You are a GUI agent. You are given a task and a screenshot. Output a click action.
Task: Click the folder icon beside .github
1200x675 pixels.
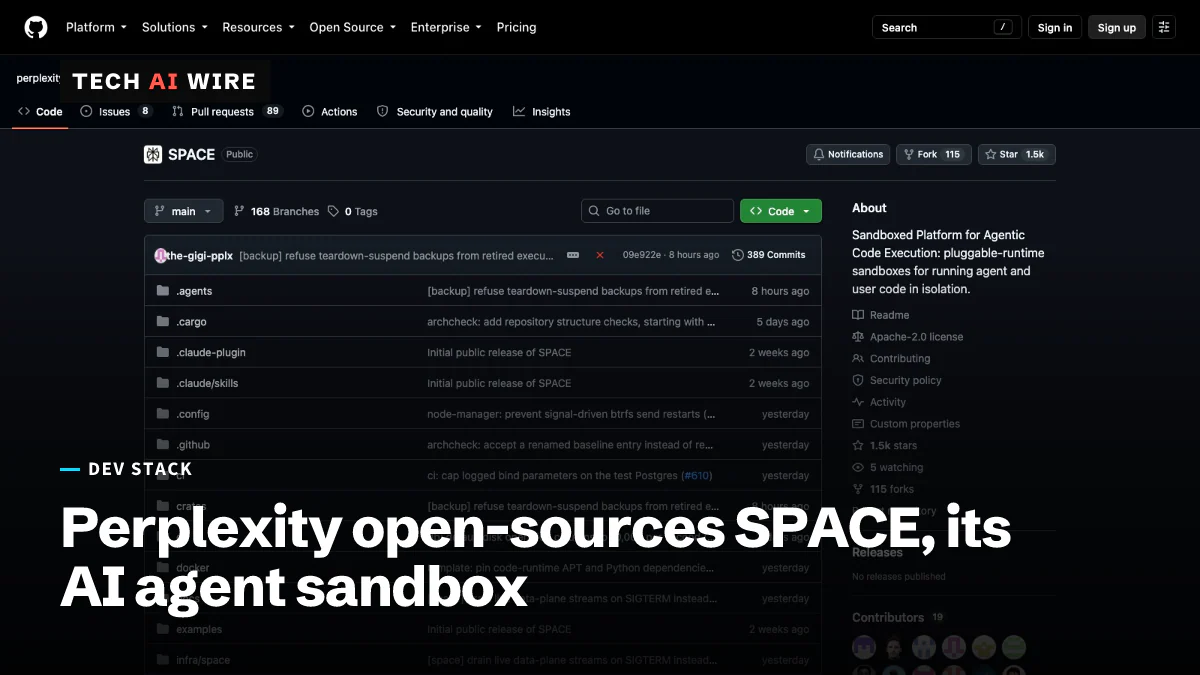click(163, 445)
